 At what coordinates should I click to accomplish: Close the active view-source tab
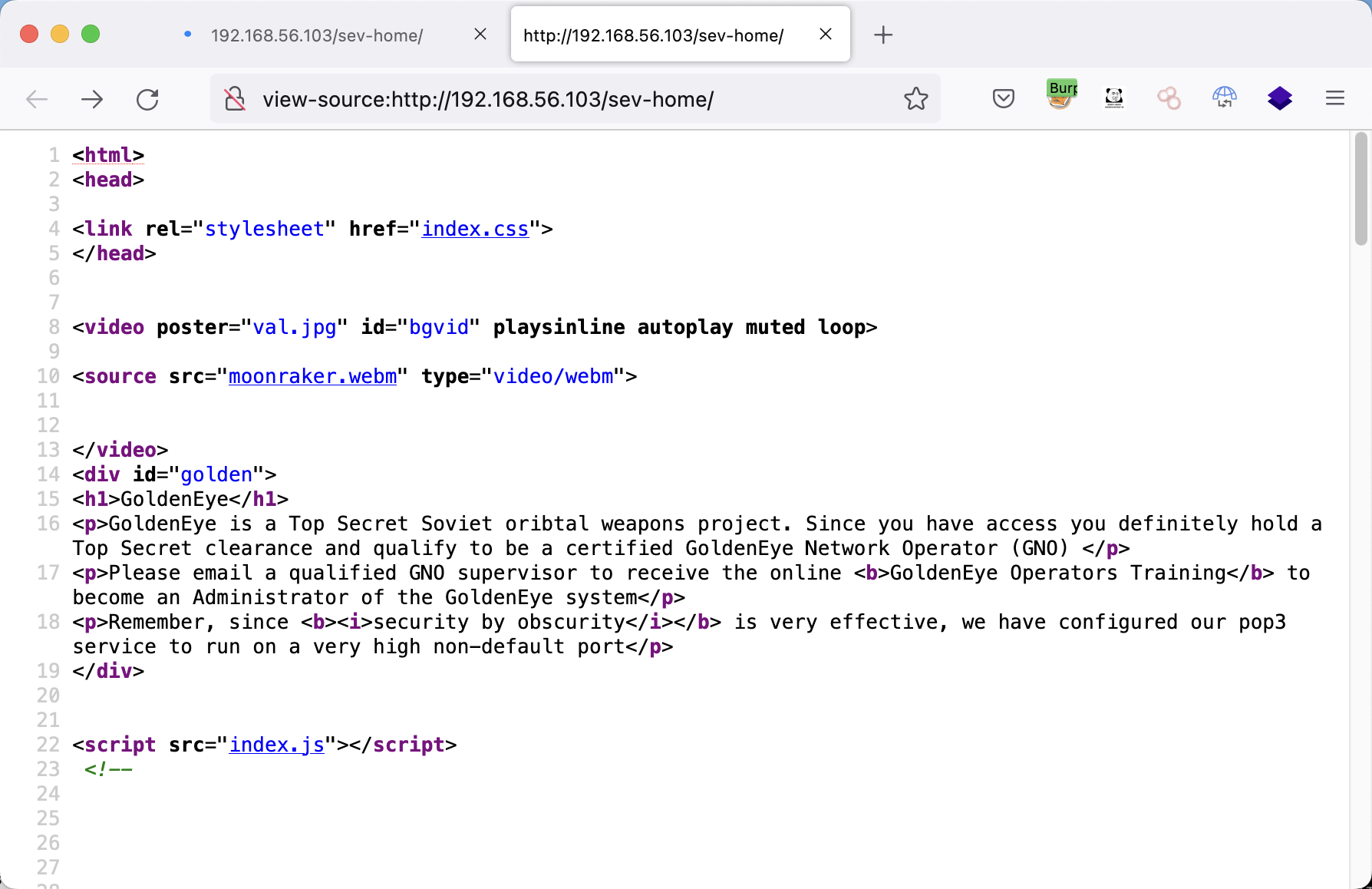click(826, 35)
